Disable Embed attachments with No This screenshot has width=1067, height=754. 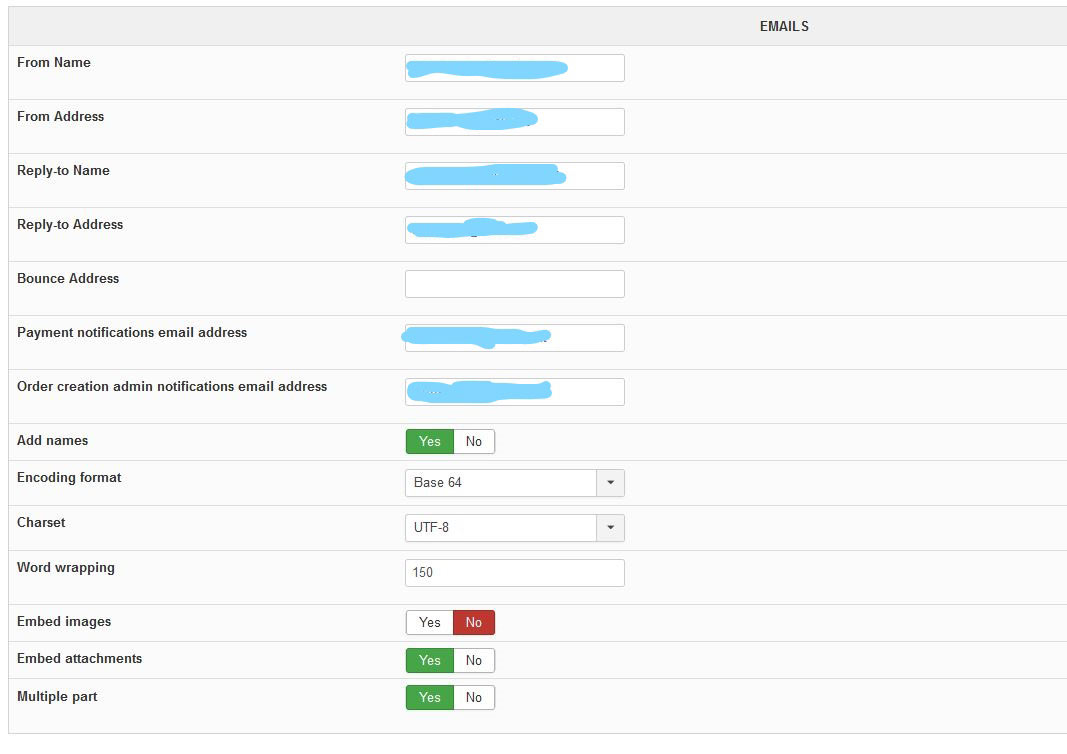pyautogui.click(x=474, y=660)
